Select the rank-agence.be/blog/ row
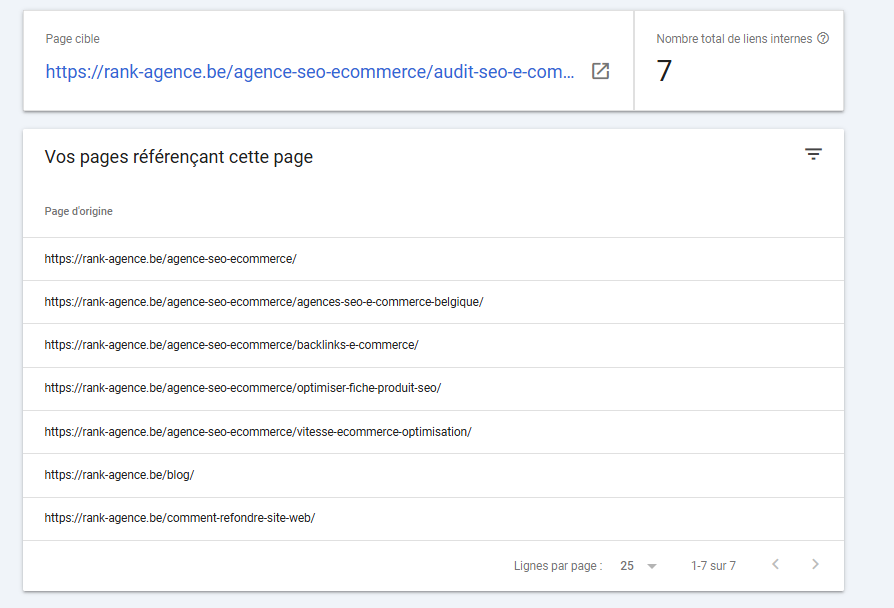The height and width of the screenshot is (608, 894). [119, 475]
